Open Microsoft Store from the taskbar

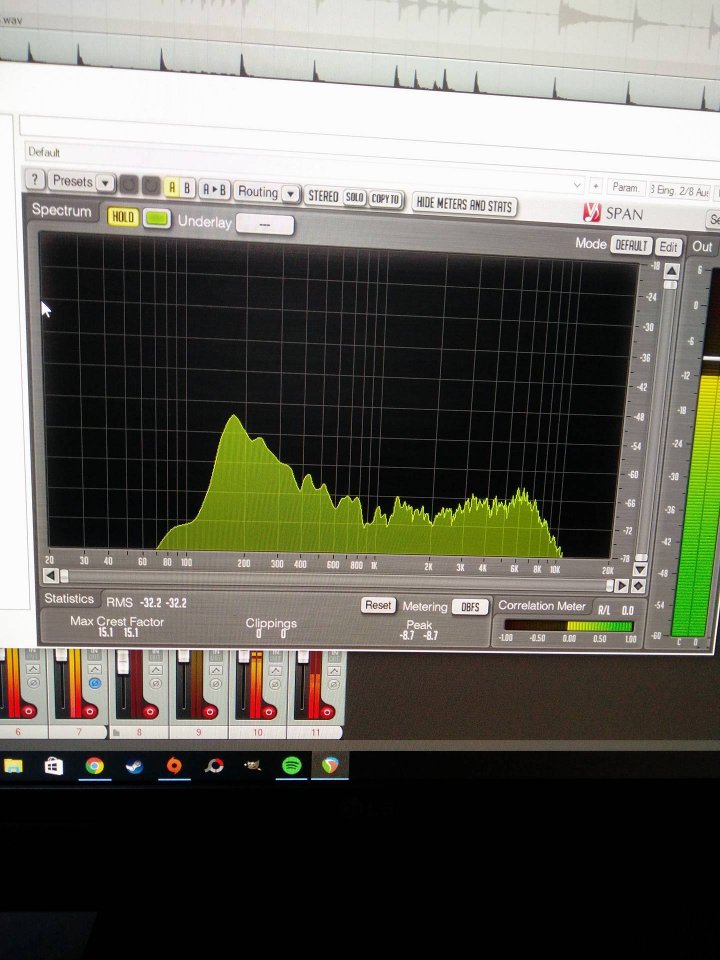(54, 766)
